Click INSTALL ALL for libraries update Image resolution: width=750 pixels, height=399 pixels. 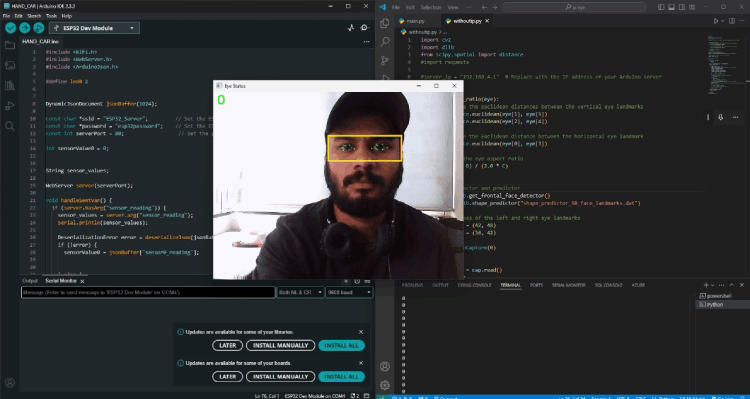coord(342,345)
